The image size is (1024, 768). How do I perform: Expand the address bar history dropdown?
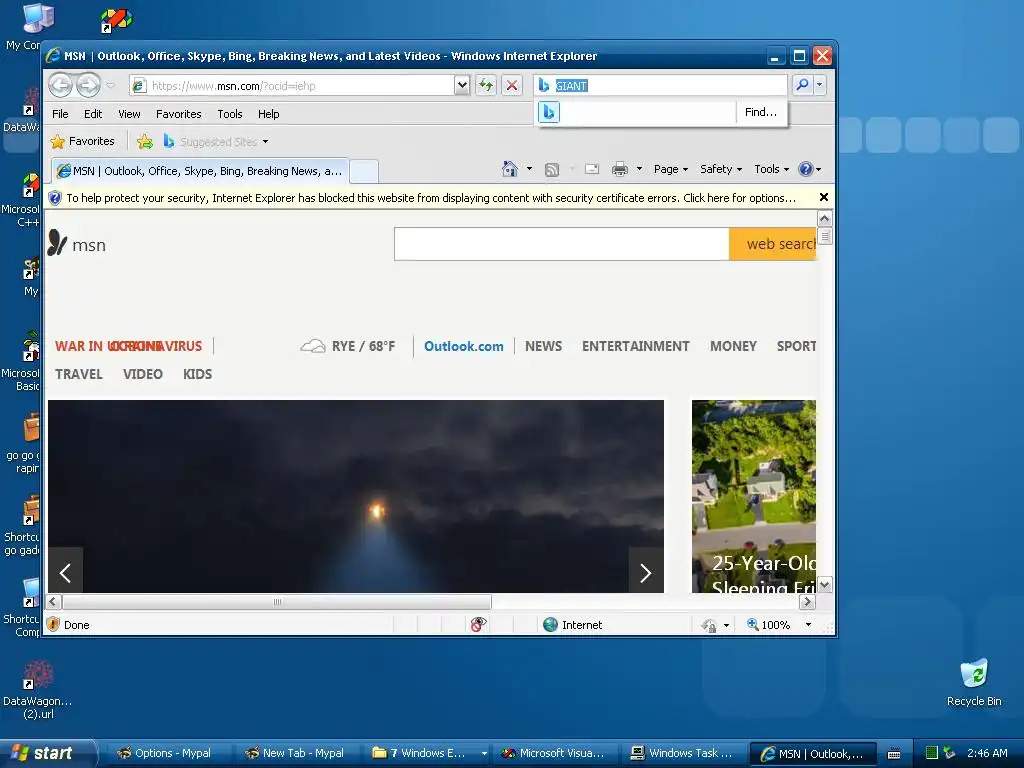pyautogui.click(x=462, y=86)
